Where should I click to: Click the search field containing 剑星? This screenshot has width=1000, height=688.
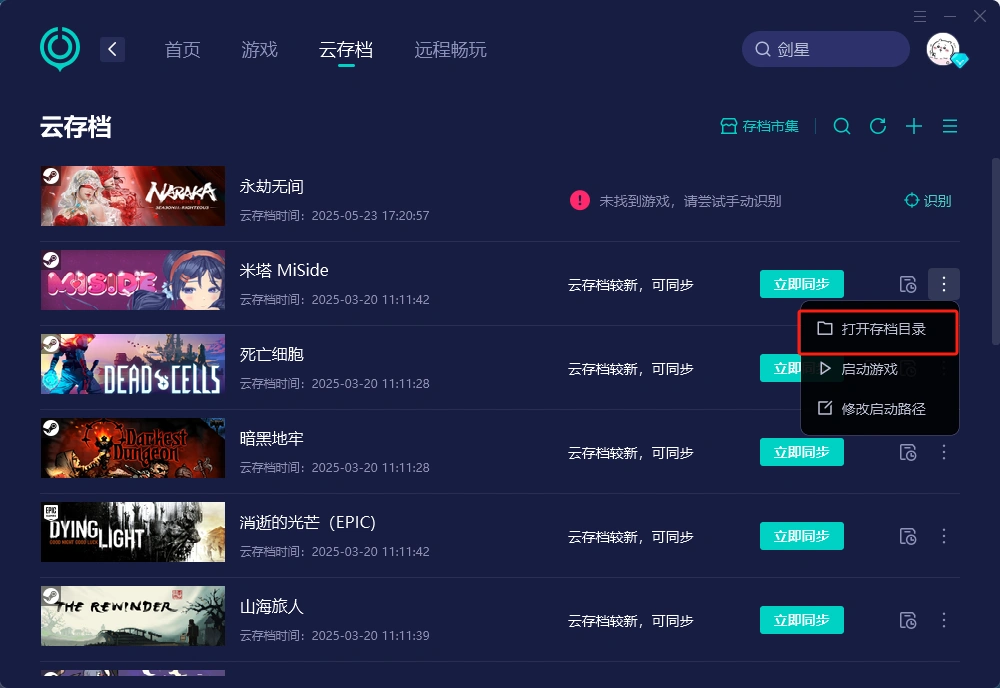(x=825, y=49)
